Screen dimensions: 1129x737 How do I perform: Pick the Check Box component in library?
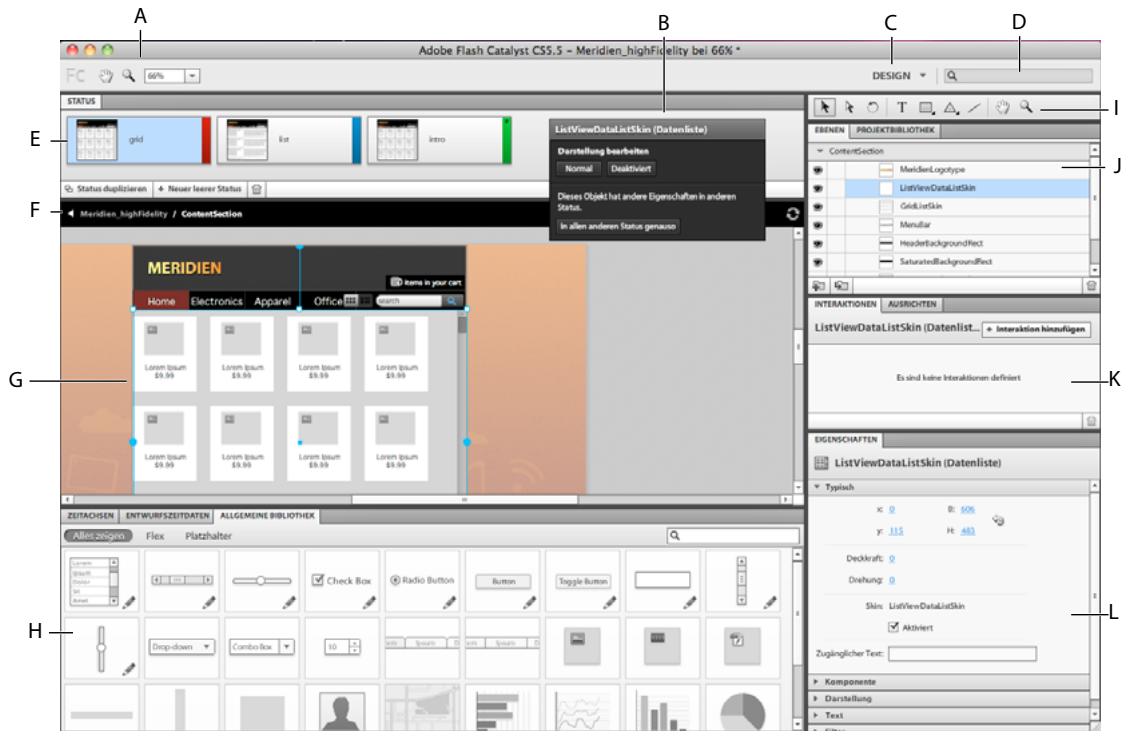[x=342, y=581]
